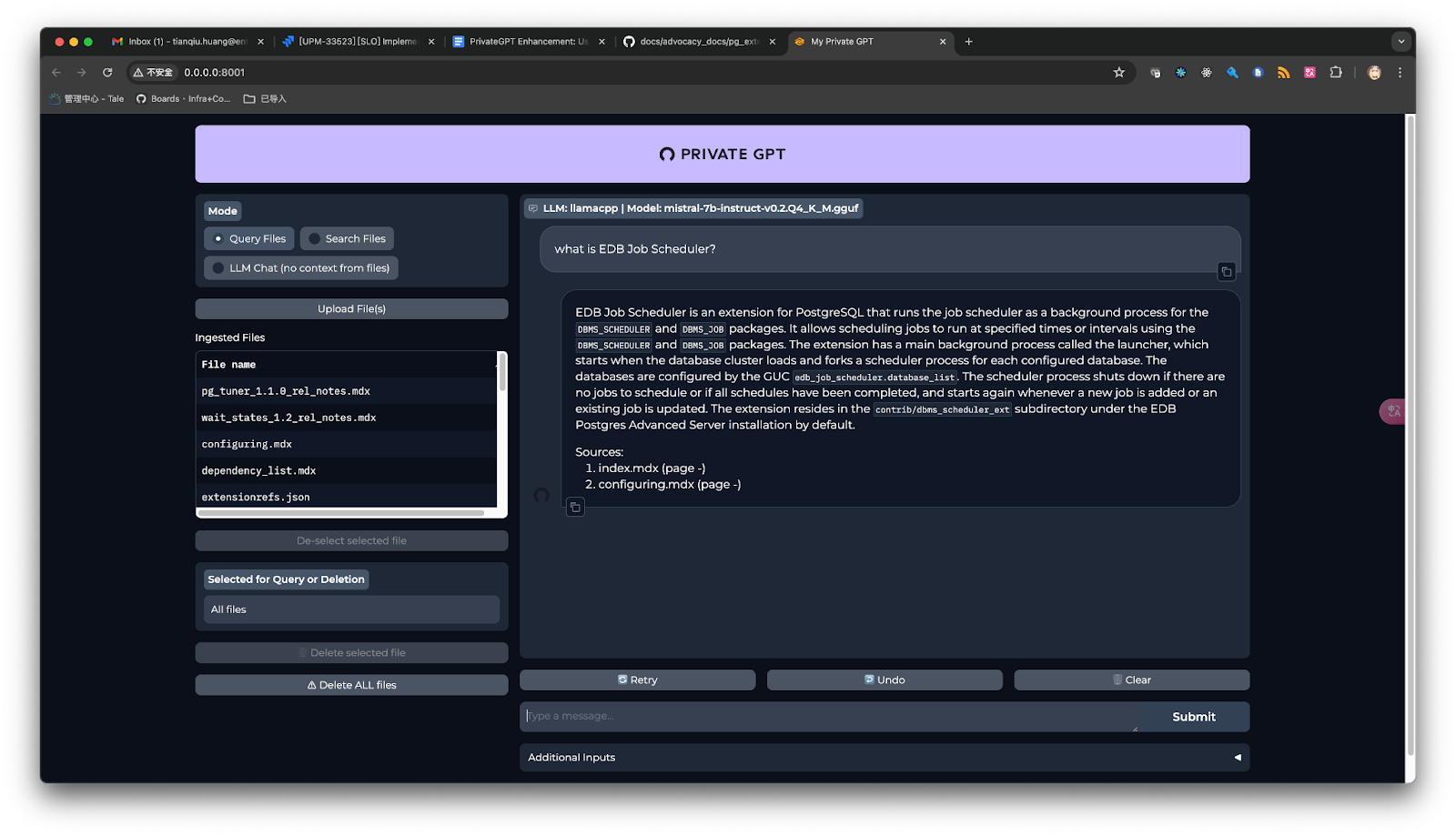The width and height of the screenshot is (1456, 836).
Task: Bookmark this page with the star icon
Action: pyautogui.click(x=1118, y=73)
